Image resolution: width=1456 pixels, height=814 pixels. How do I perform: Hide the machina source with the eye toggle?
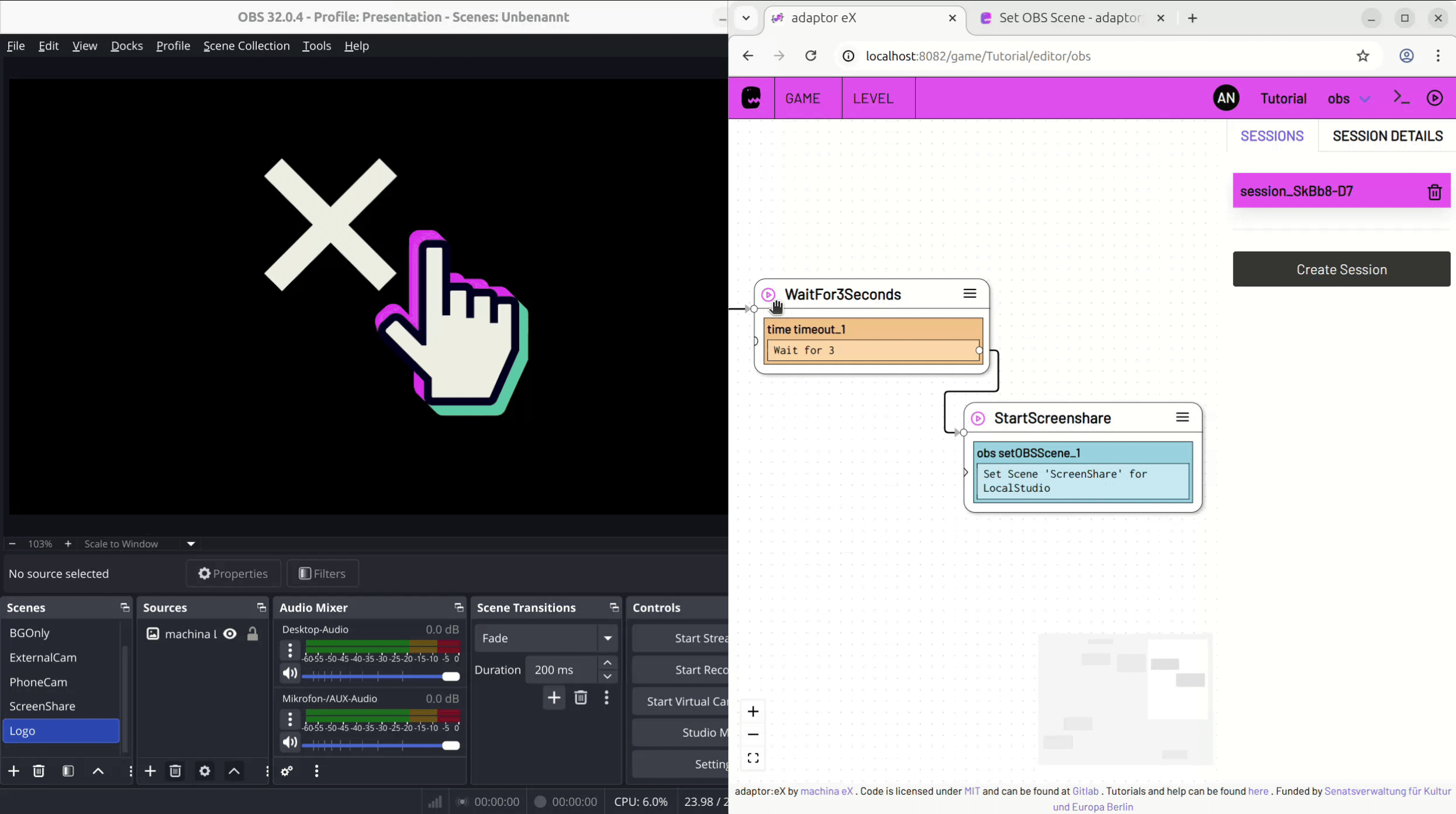pos(228,633)
